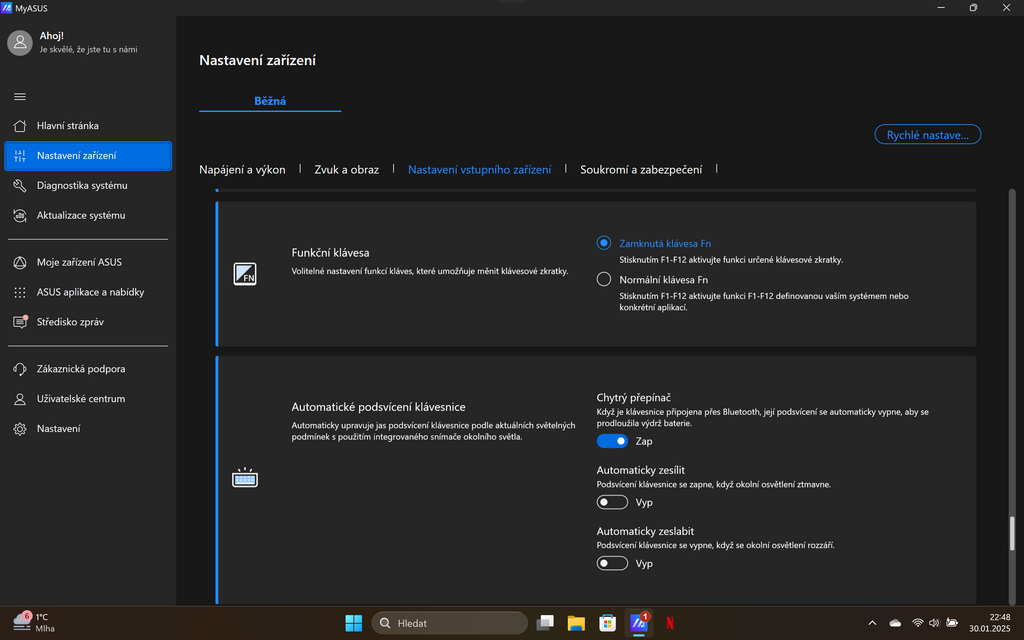Image resolution: width=1024 pixels, height=640 pixels.
Task: Click the Fn key icon in Funkční klávesa section
Action: [245, 274]
